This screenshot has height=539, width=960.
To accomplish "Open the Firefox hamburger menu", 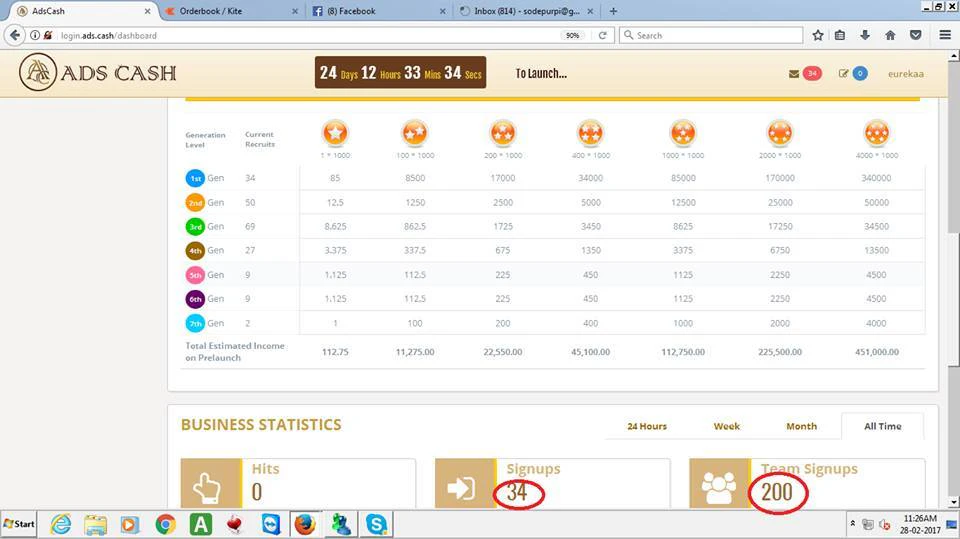I will tap(945, 36).
